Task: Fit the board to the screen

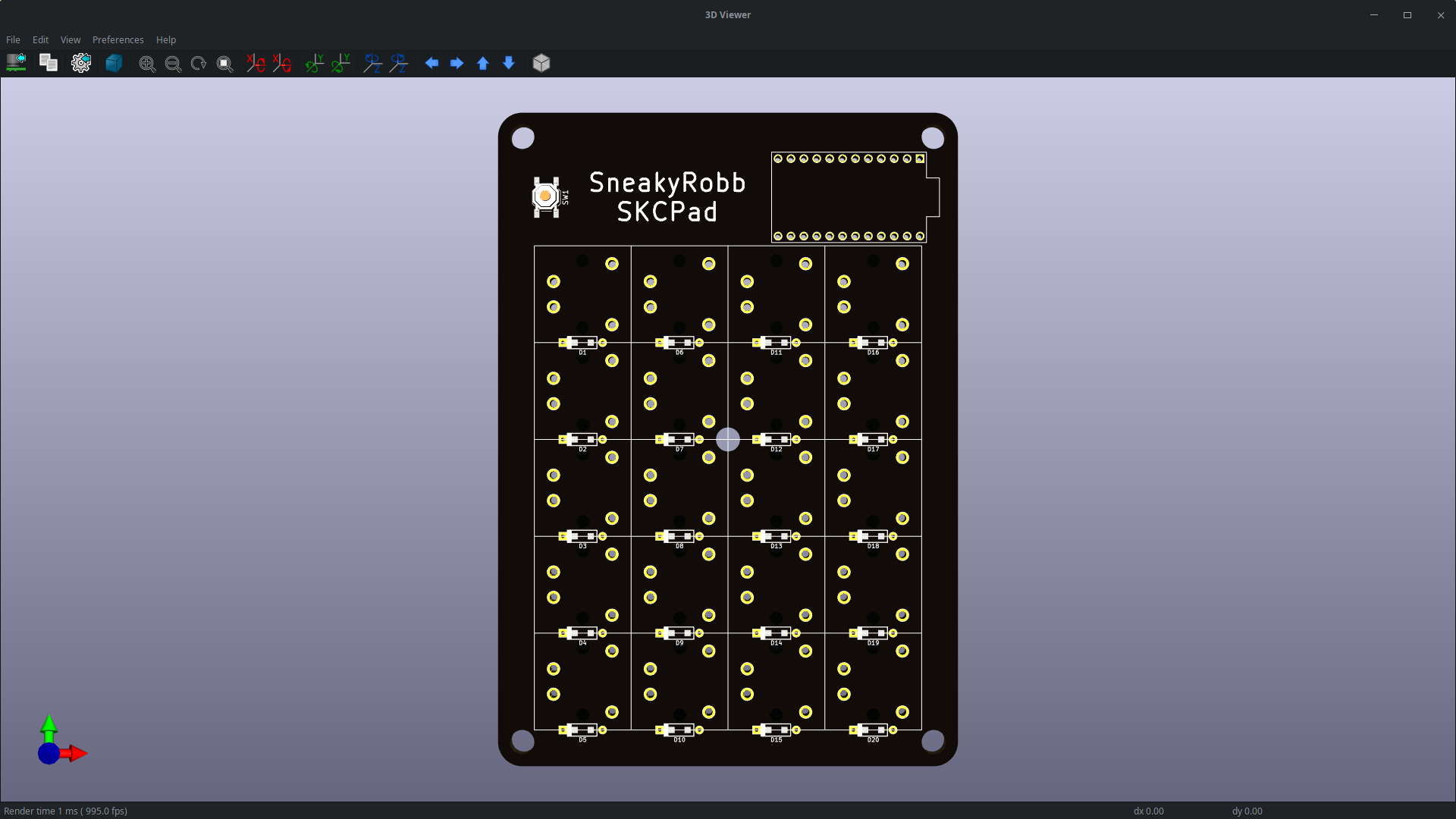Action: (x=224, y=63)
